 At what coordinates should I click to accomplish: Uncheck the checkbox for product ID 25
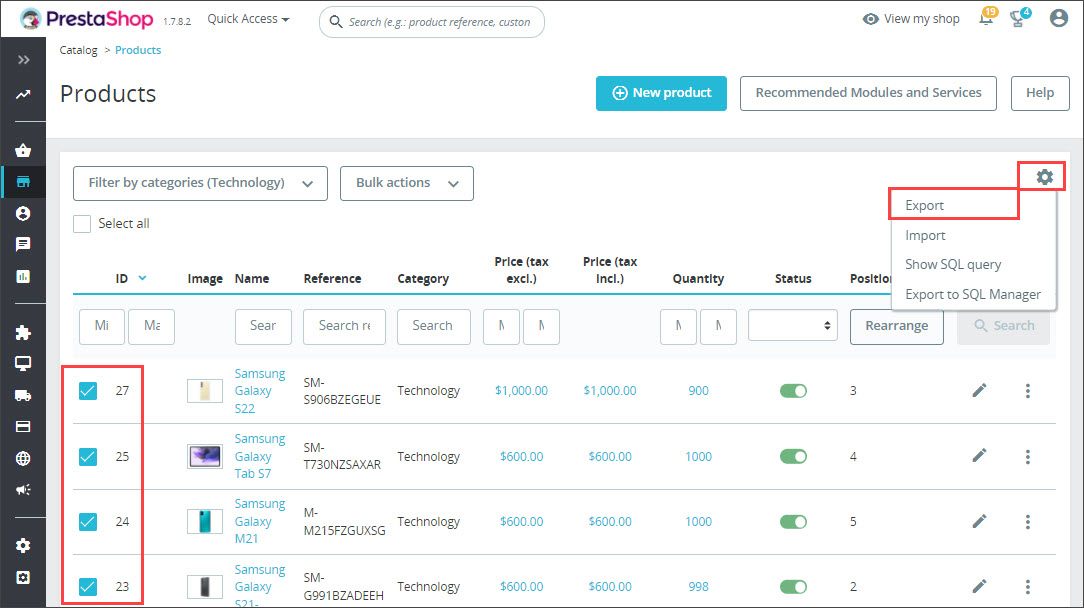click(x=88, y=457)
